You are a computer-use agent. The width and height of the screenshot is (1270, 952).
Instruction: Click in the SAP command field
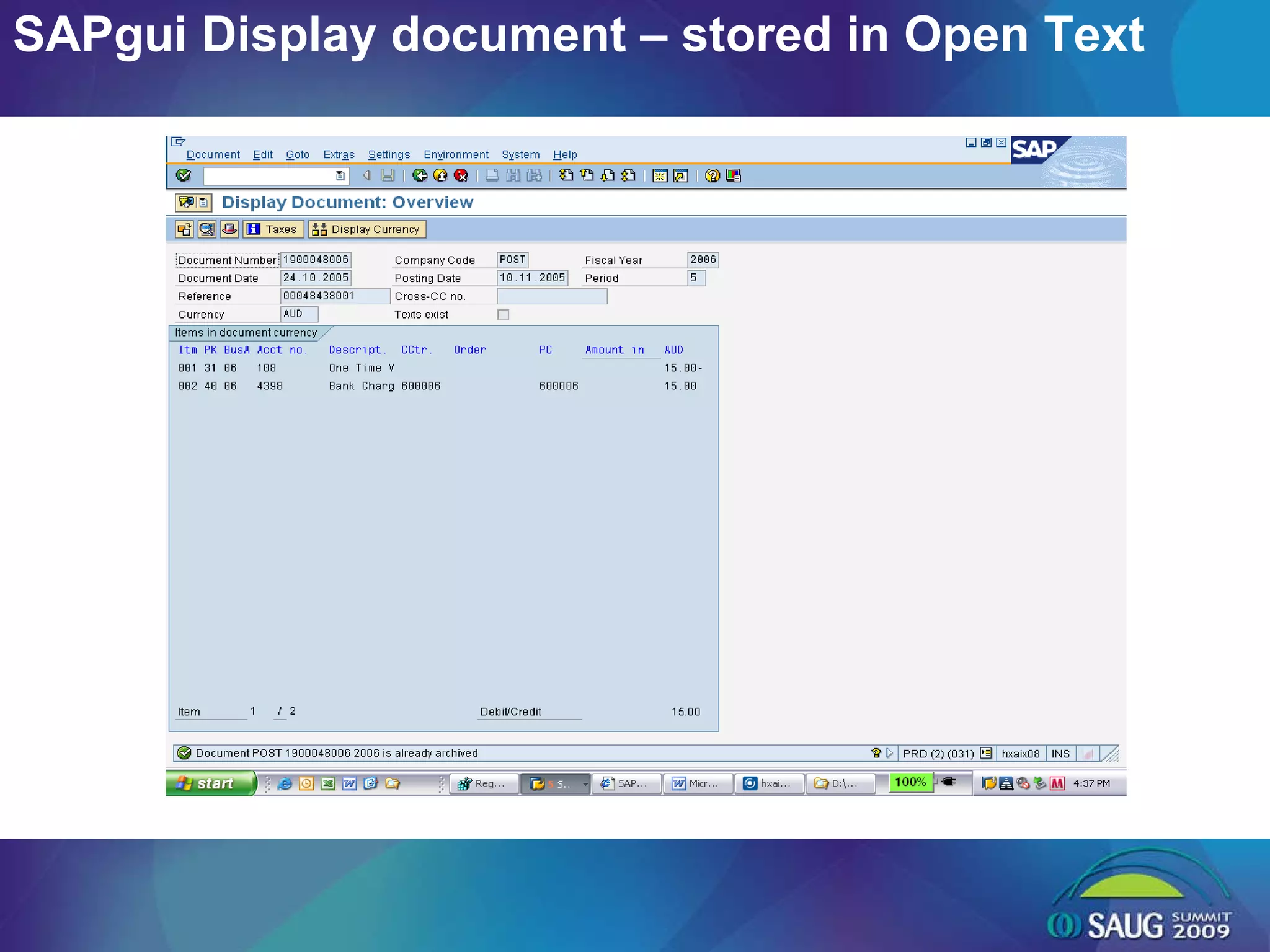pyautogui.click(x=270, y=176)
